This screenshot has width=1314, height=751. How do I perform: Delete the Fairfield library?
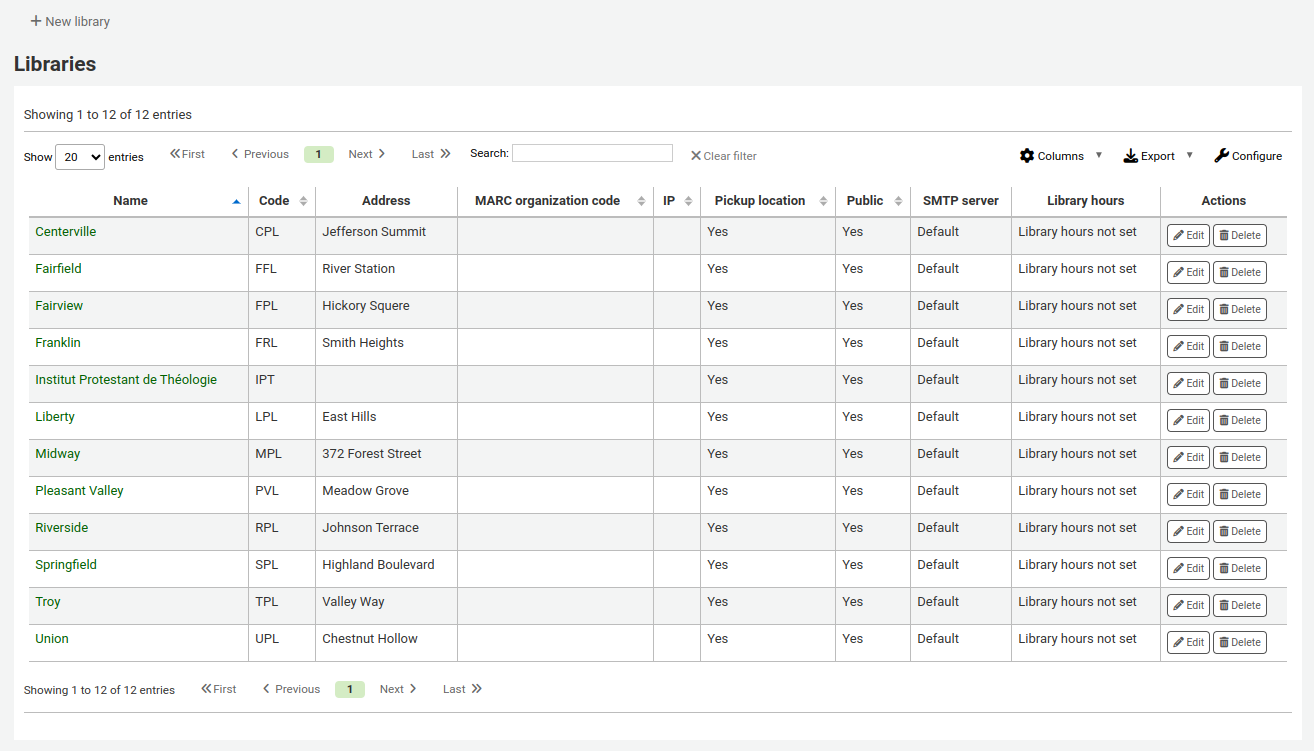[1240, 273]
